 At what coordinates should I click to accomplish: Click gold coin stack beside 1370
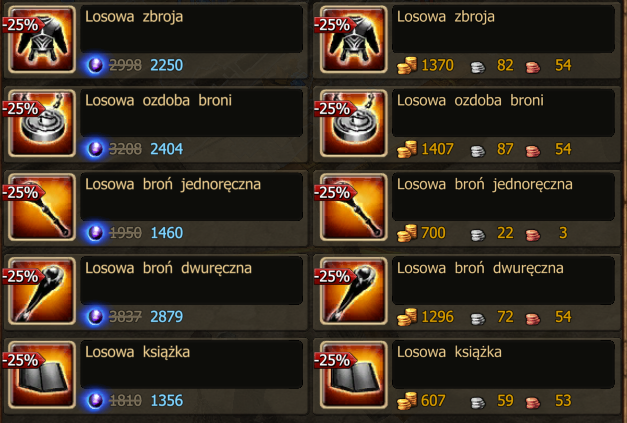[407, 66]
